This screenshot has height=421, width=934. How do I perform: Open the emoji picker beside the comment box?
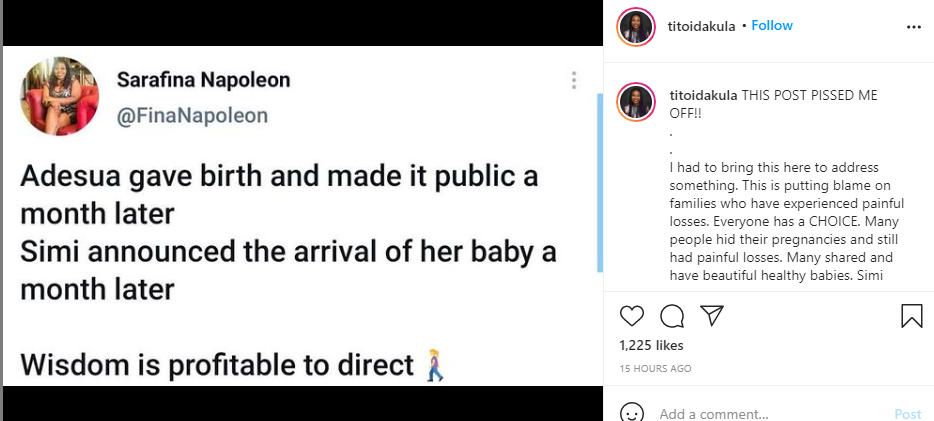coord(631,413)
